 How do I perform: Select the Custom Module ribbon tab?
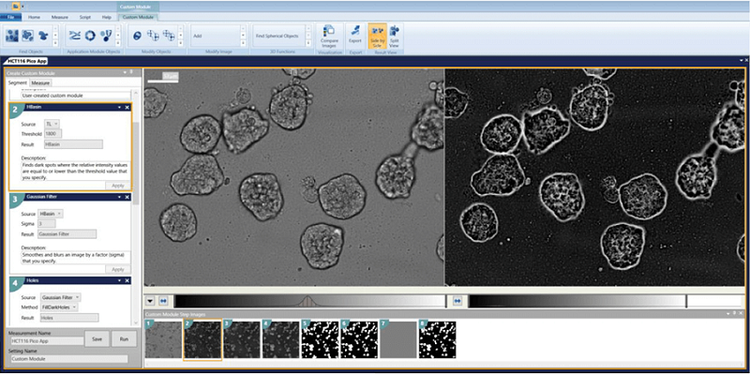[138, 17]
